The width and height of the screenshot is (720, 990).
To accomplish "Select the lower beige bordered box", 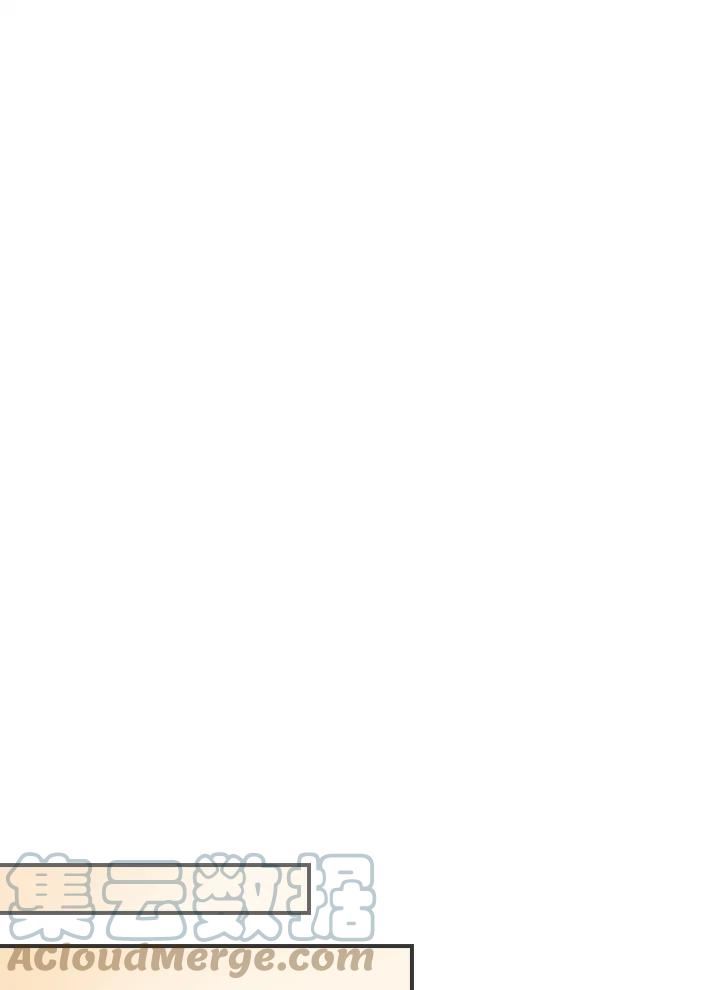I will (207, 967).
